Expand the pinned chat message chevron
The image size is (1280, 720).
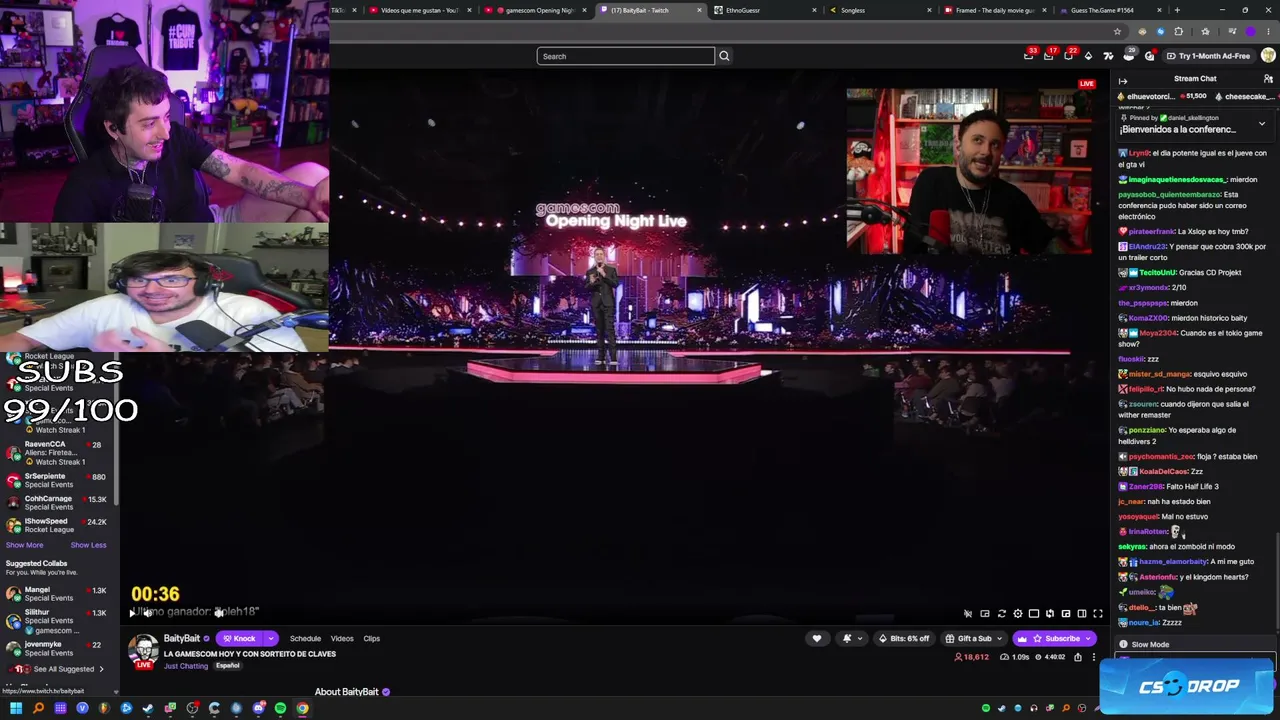(x=1262, y=124)
